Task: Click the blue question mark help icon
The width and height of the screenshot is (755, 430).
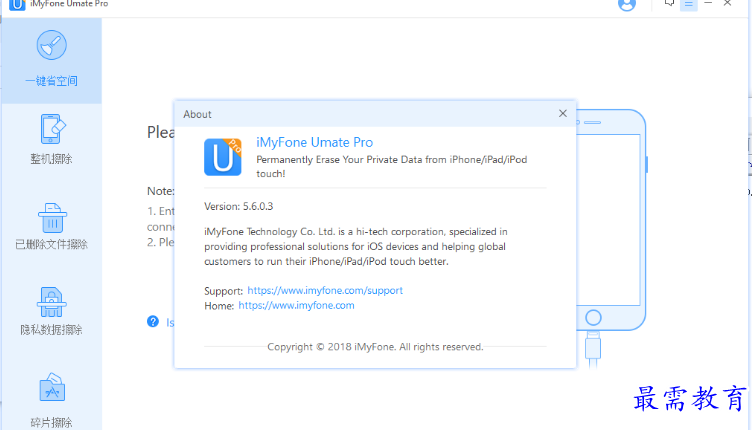Action: [153, 322]
